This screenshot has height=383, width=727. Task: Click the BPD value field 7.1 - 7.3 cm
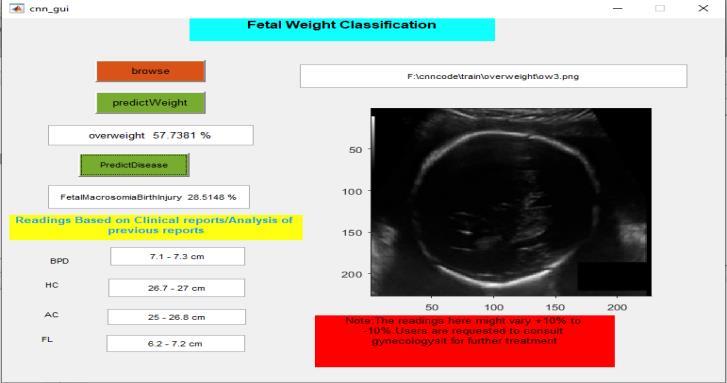[178, 256]
